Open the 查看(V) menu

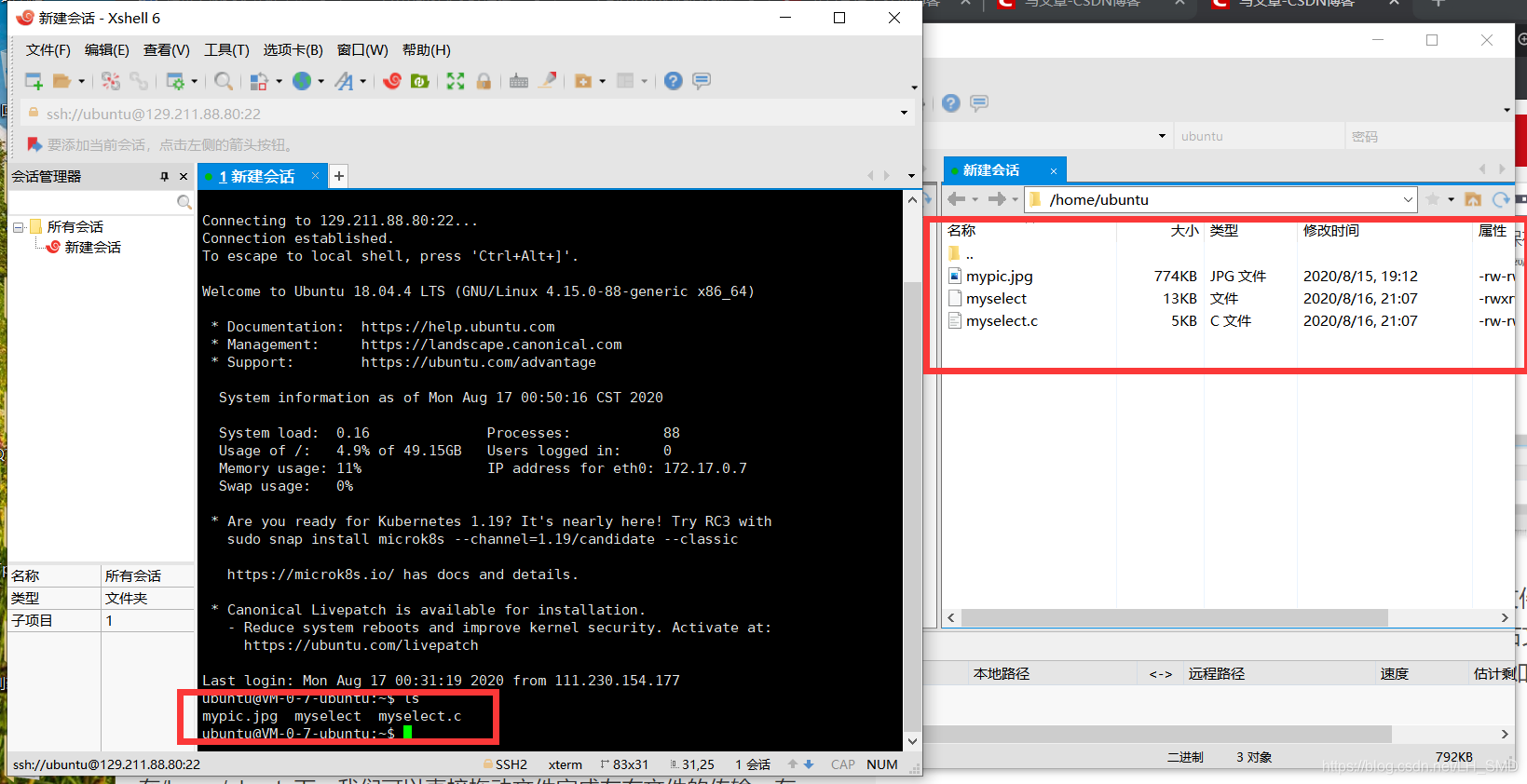click(167, 50)
